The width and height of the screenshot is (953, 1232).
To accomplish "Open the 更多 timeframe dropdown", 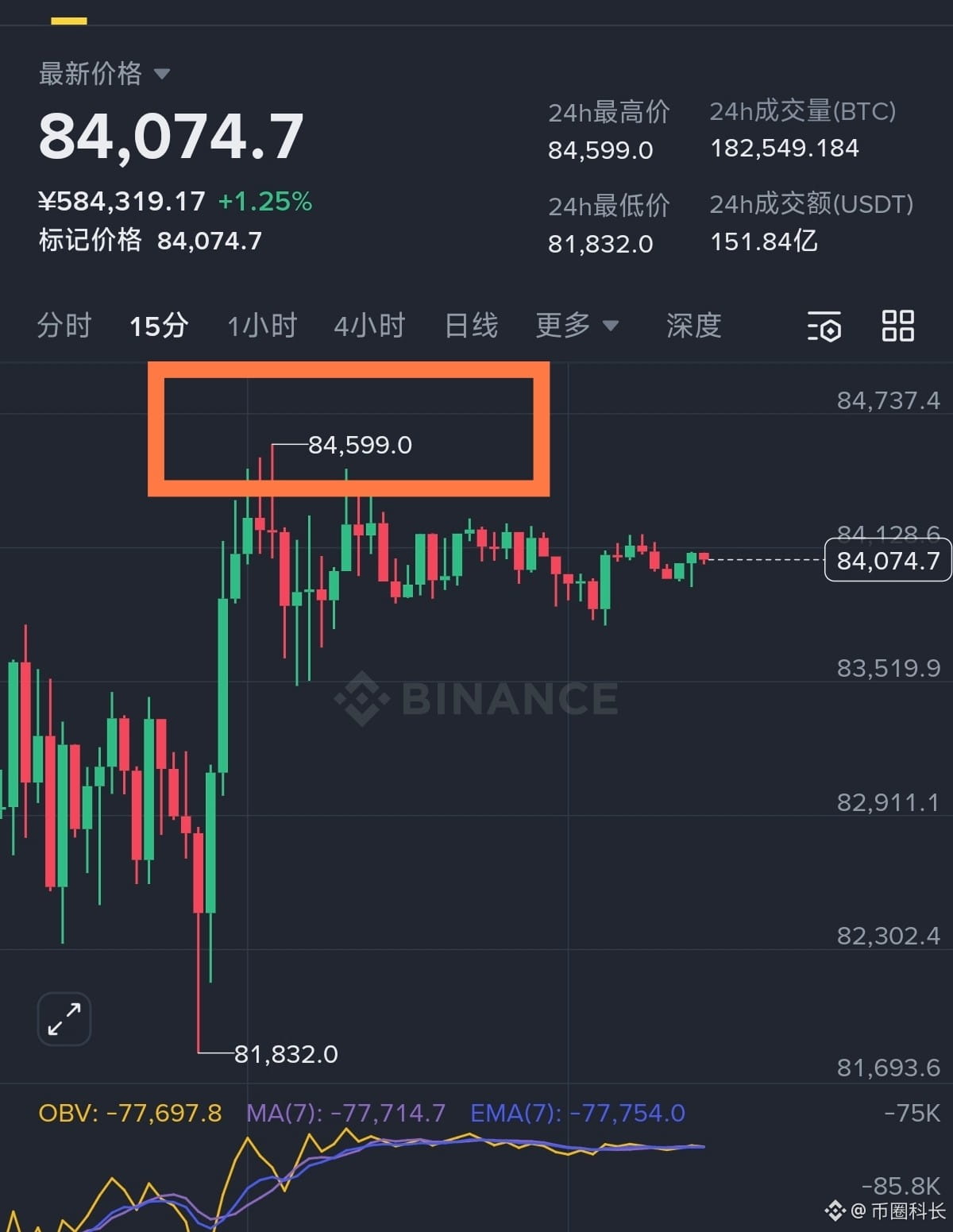I will tap(577, 326).
